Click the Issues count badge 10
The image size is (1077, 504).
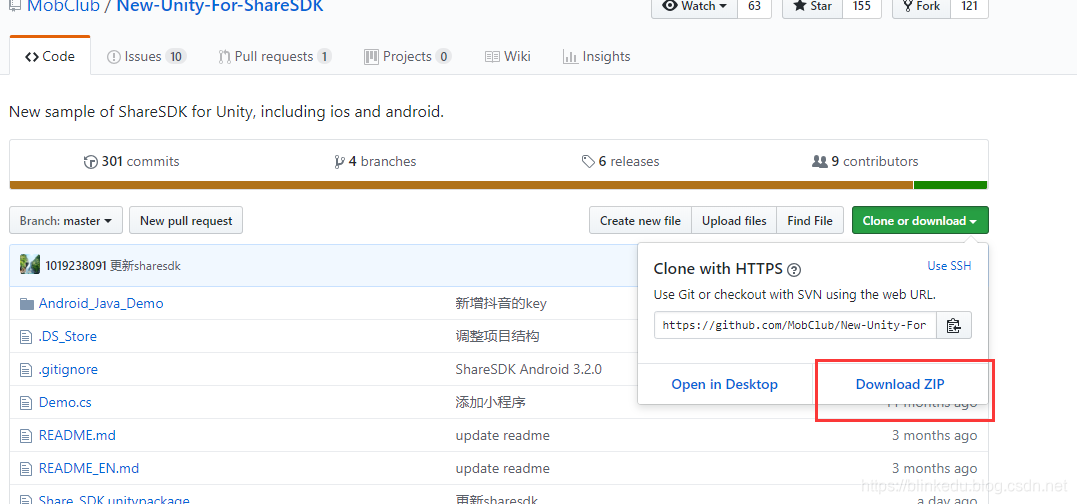pyautogui.click(x=176, y=56)
